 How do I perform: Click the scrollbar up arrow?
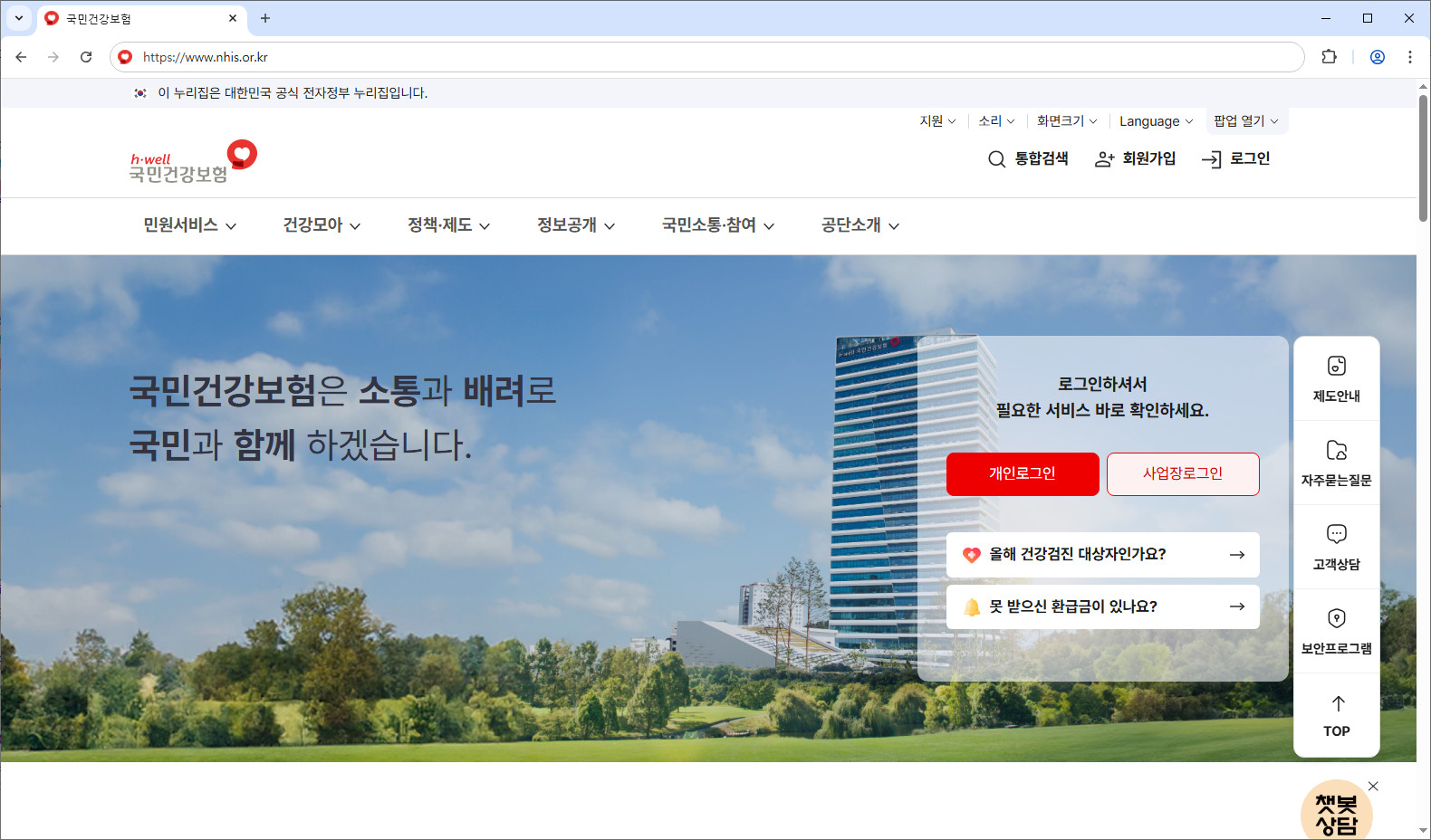[1424, 87]
